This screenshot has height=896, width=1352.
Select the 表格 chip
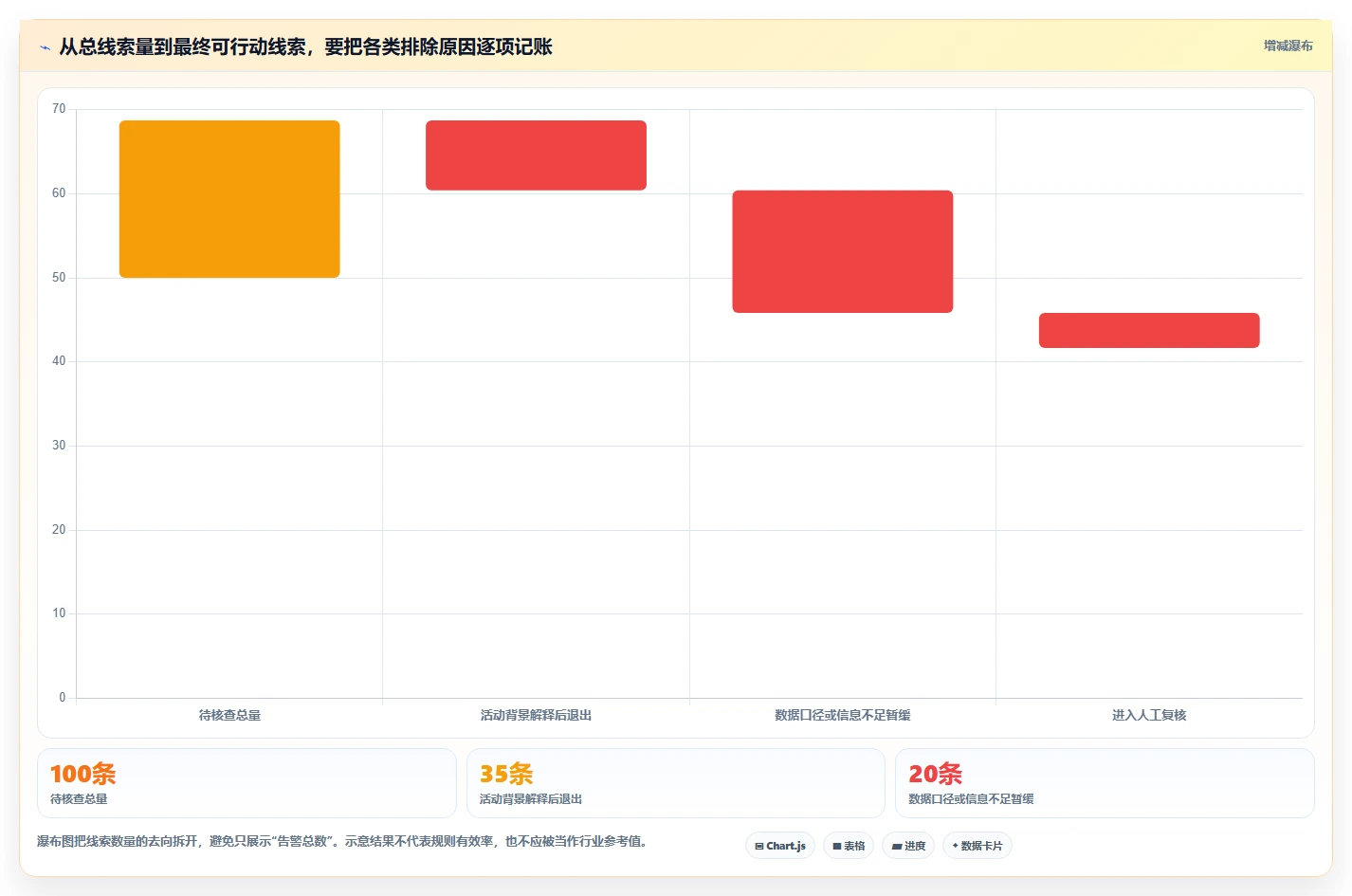[x=849, y=846]
